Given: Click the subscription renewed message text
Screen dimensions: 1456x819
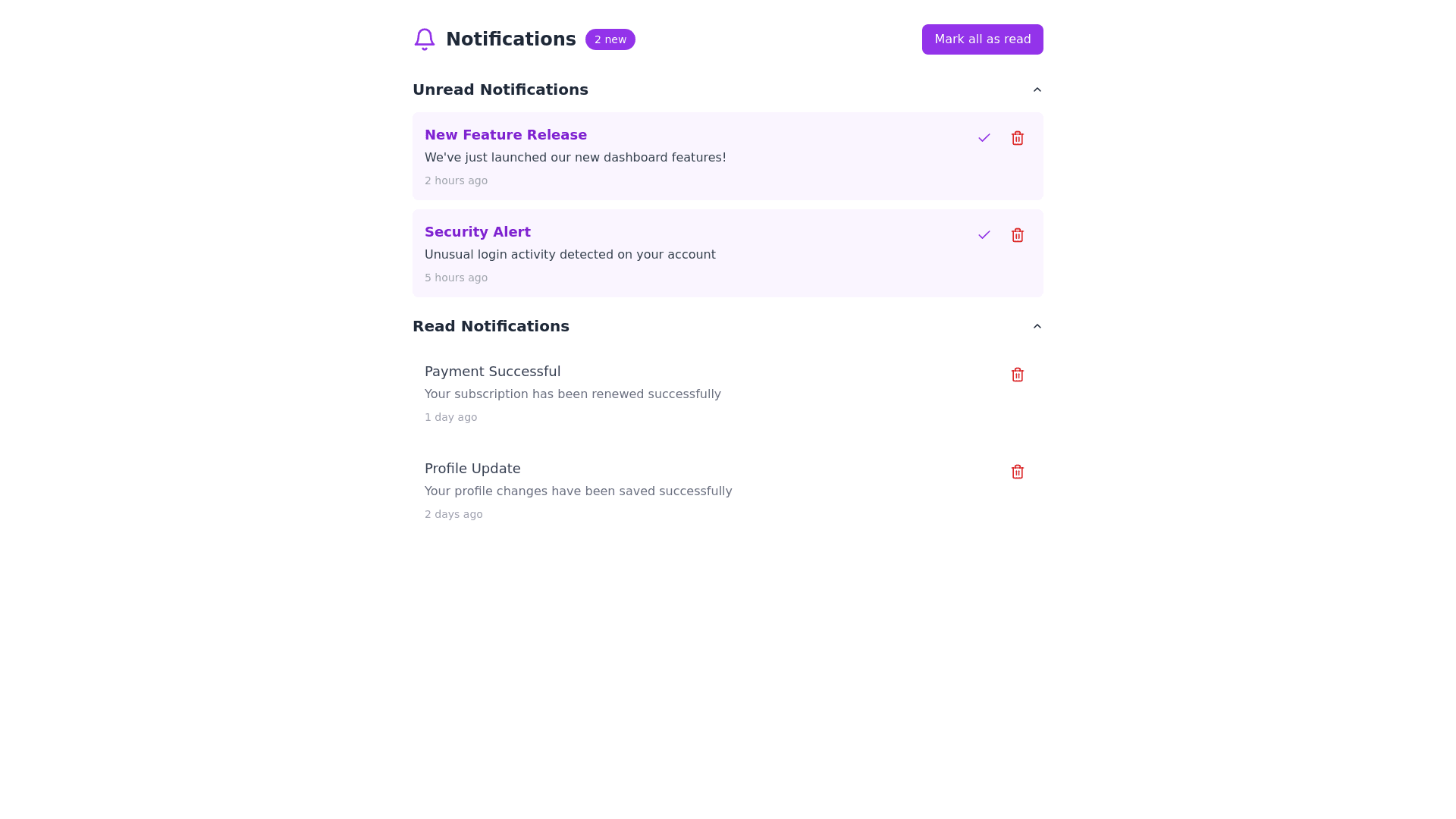Looking at the screenshot, I should [573, 394].
